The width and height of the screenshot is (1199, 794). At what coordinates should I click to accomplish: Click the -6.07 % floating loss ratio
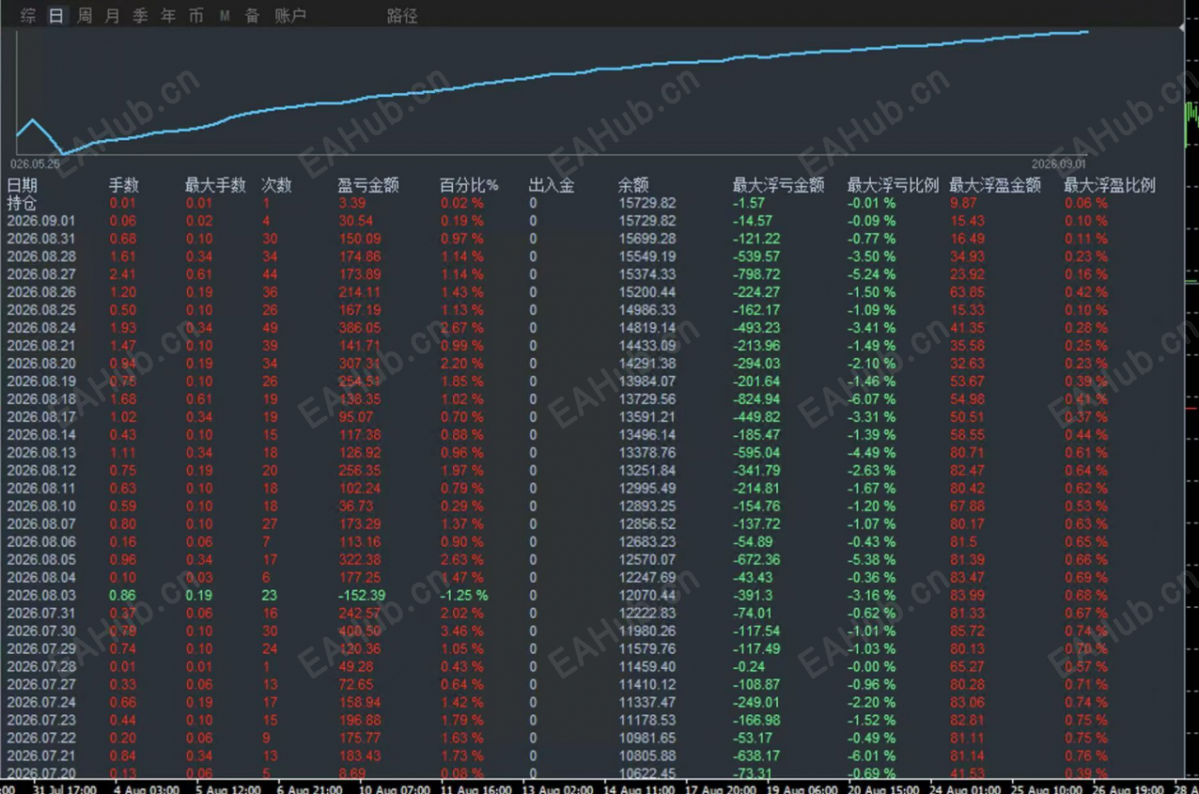point(871,399)
